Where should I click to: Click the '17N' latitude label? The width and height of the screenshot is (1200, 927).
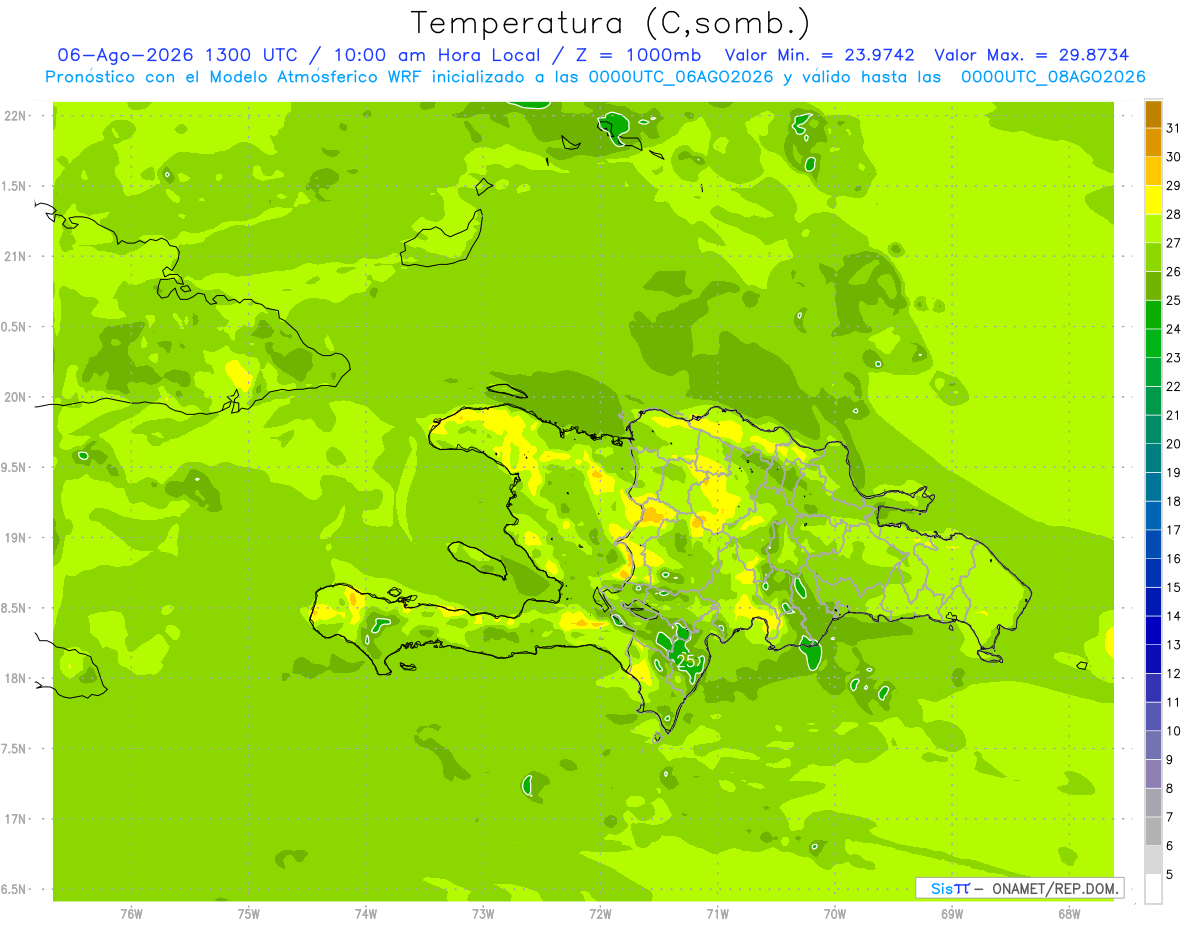click(x=17, y=819)
